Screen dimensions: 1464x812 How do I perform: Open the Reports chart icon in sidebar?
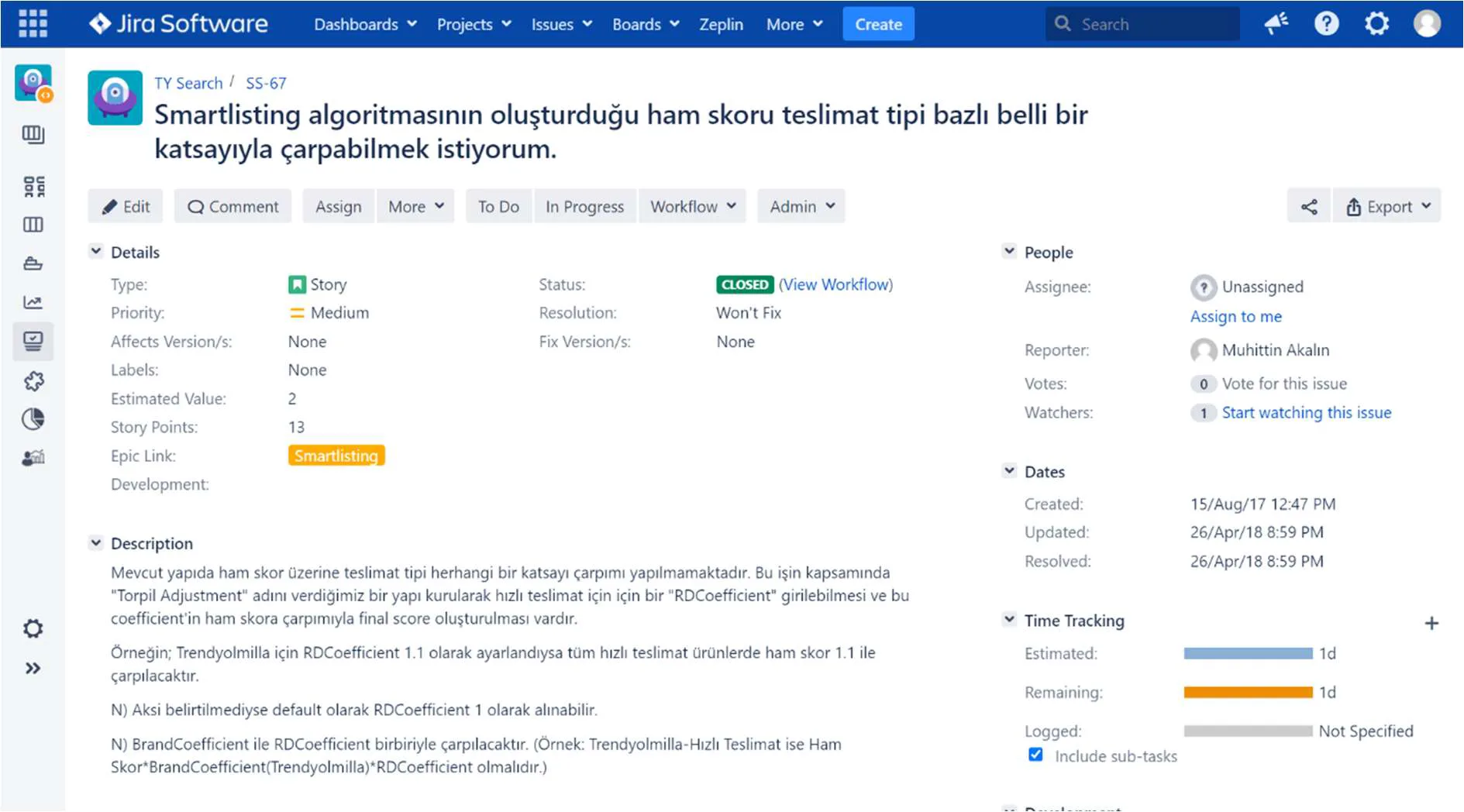33,302
